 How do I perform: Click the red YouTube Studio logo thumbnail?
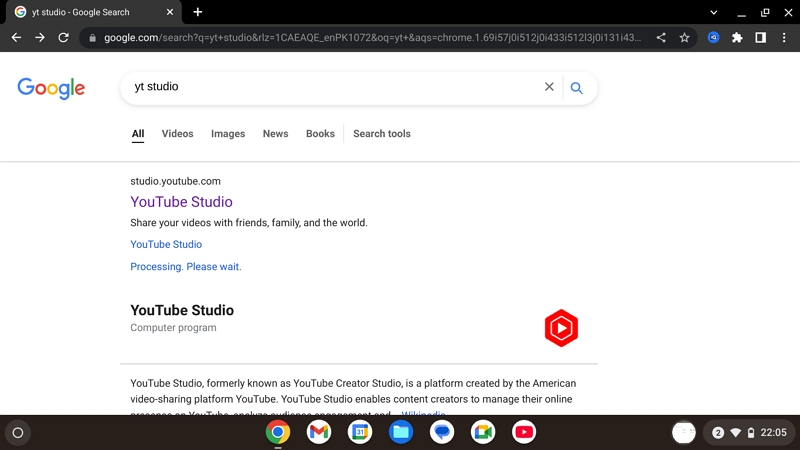[x=561, y=328]
